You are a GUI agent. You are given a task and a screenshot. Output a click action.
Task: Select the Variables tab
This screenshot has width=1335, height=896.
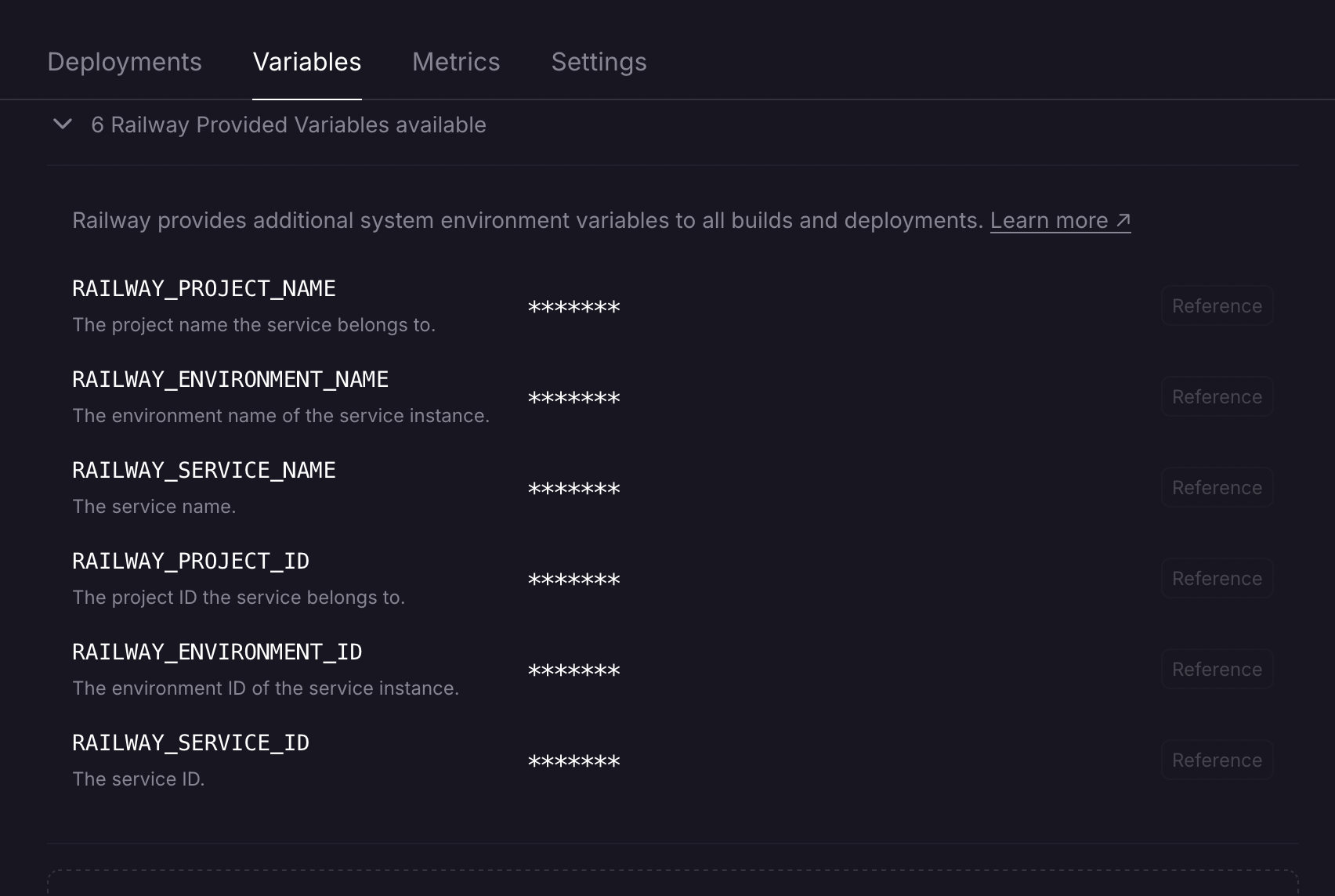[x=306, y=62]
